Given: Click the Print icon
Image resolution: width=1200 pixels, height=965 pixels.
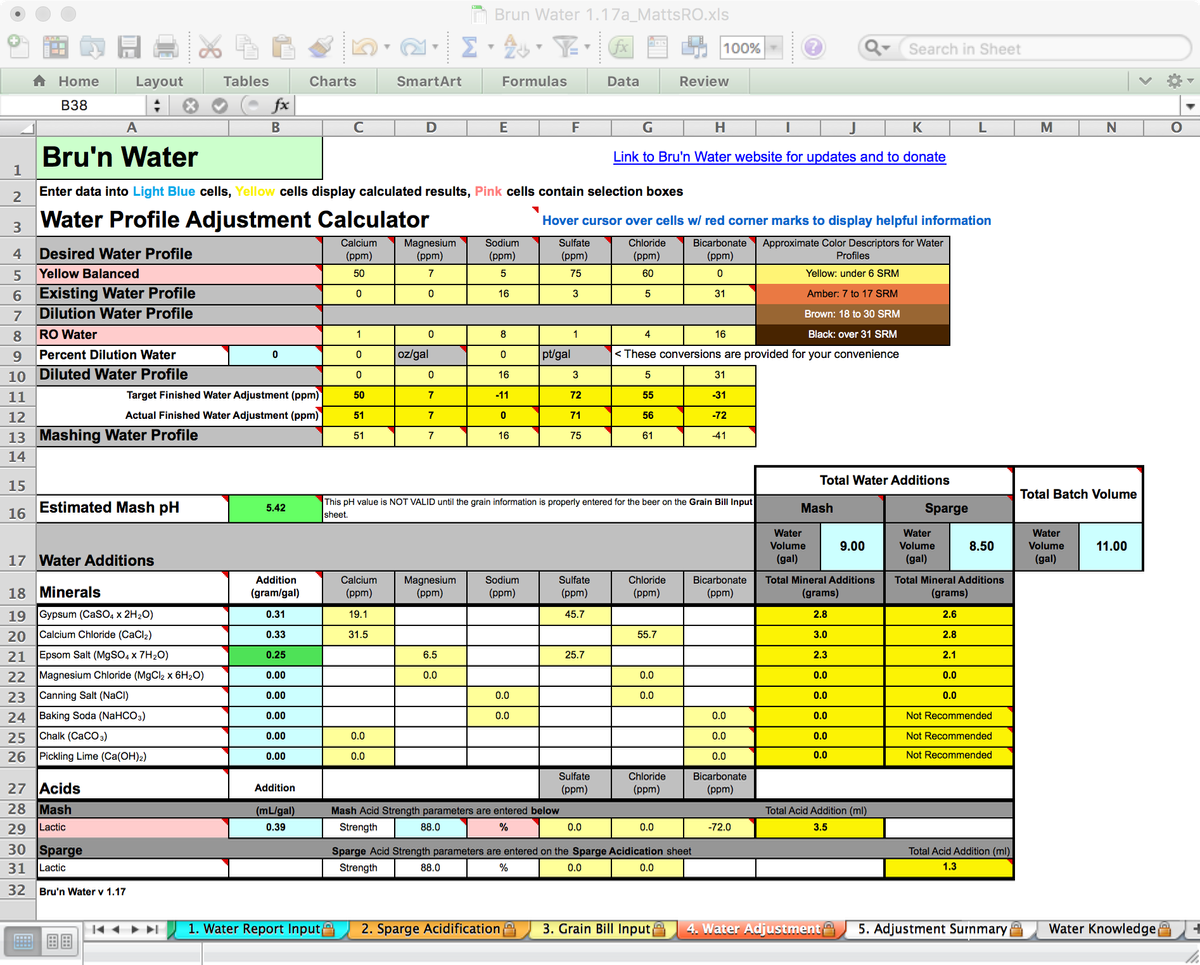Looking at the screenshot, I should 168,47.
